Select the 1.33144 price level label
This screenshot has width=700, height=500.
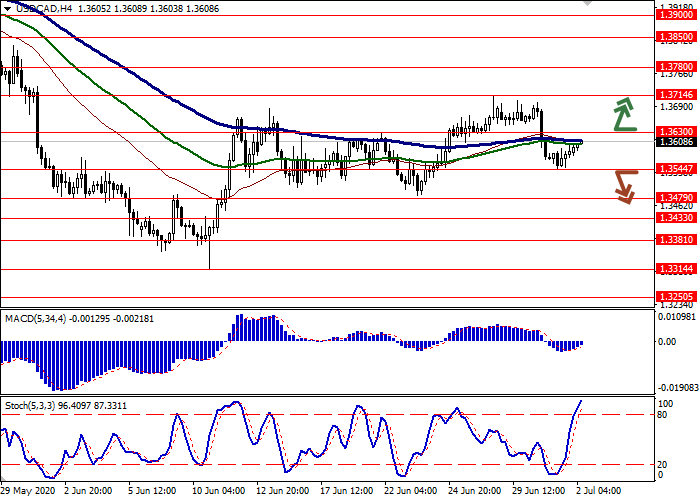tap(673, 269)
